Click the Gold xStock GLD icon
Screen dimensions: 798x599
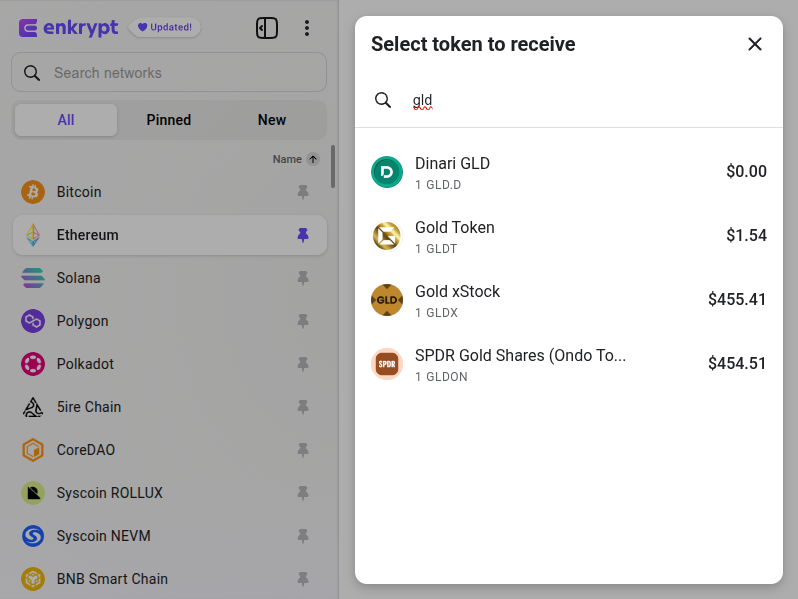click(x=387, y=300)
